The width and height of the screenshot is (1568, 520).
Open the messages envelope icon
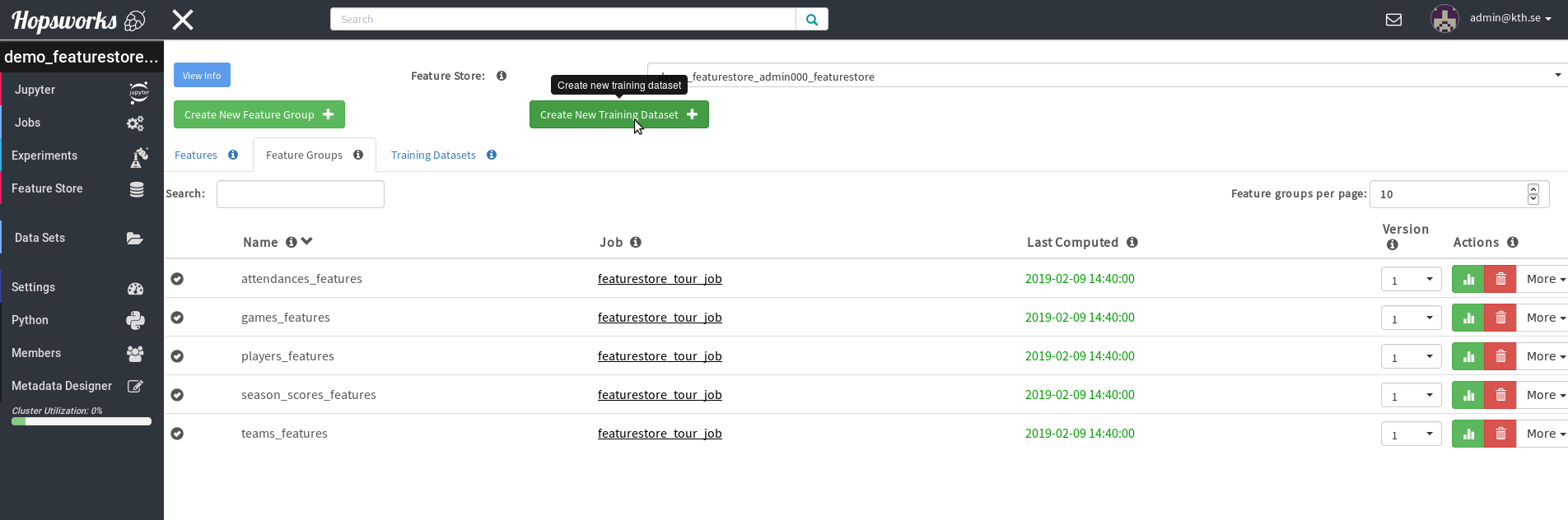pos(1393,20)
